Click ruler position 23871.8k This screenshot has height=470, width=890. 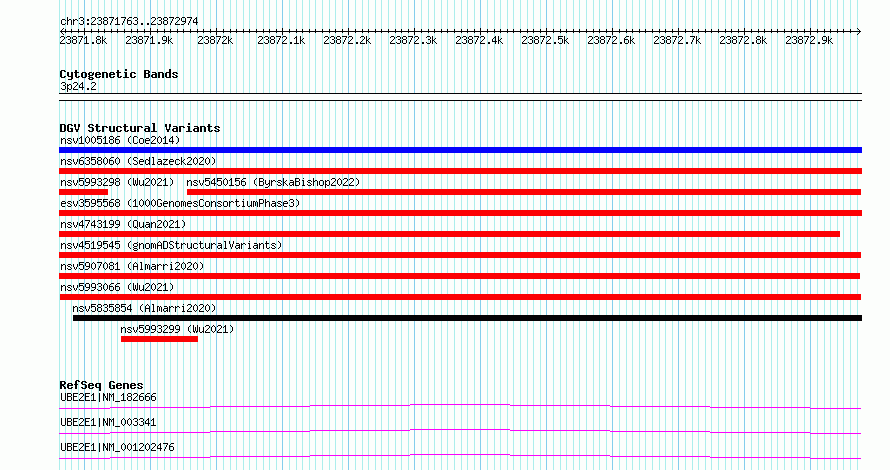pyautogui.click(x=83, y=40)
